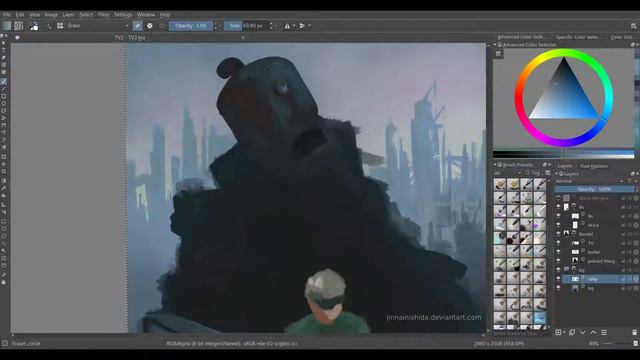Open the brush tag filter All dropdown
Viewport: 640px width, 360px height.
coord(507,173)
